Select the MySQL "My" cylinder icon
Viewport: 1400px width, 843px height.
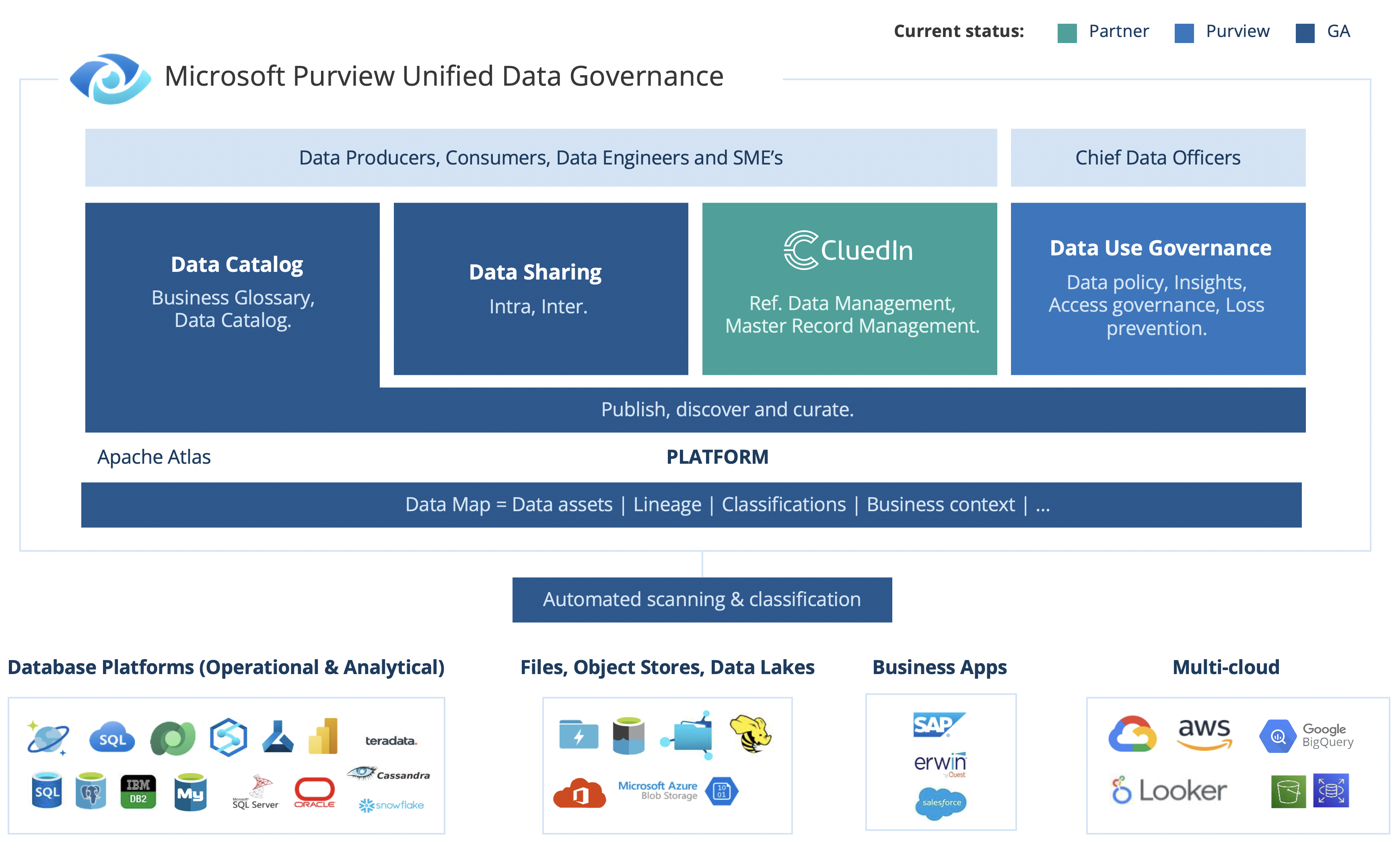190,792
